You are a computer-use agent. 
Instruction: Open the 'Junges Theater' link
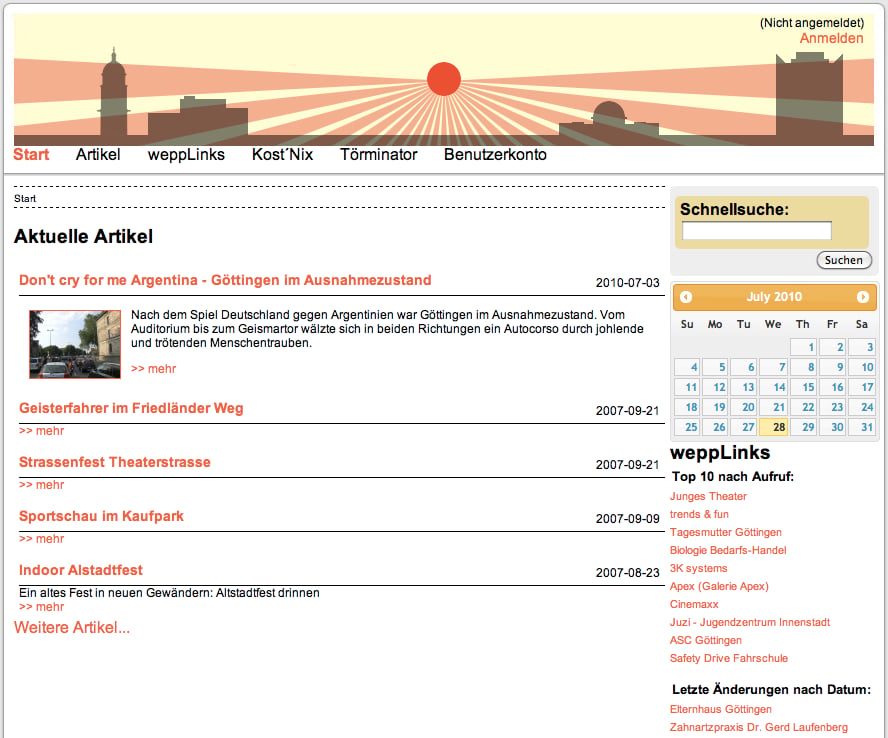[x=708, y=496]
